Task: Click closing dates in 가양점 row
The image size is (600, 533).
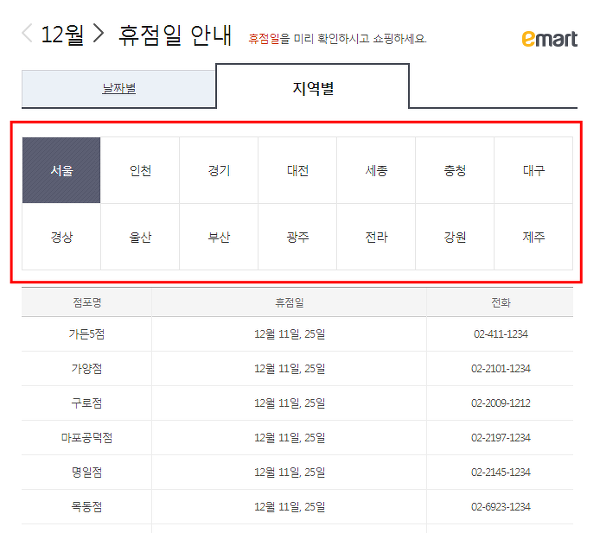Action: (x=290, y=368)
